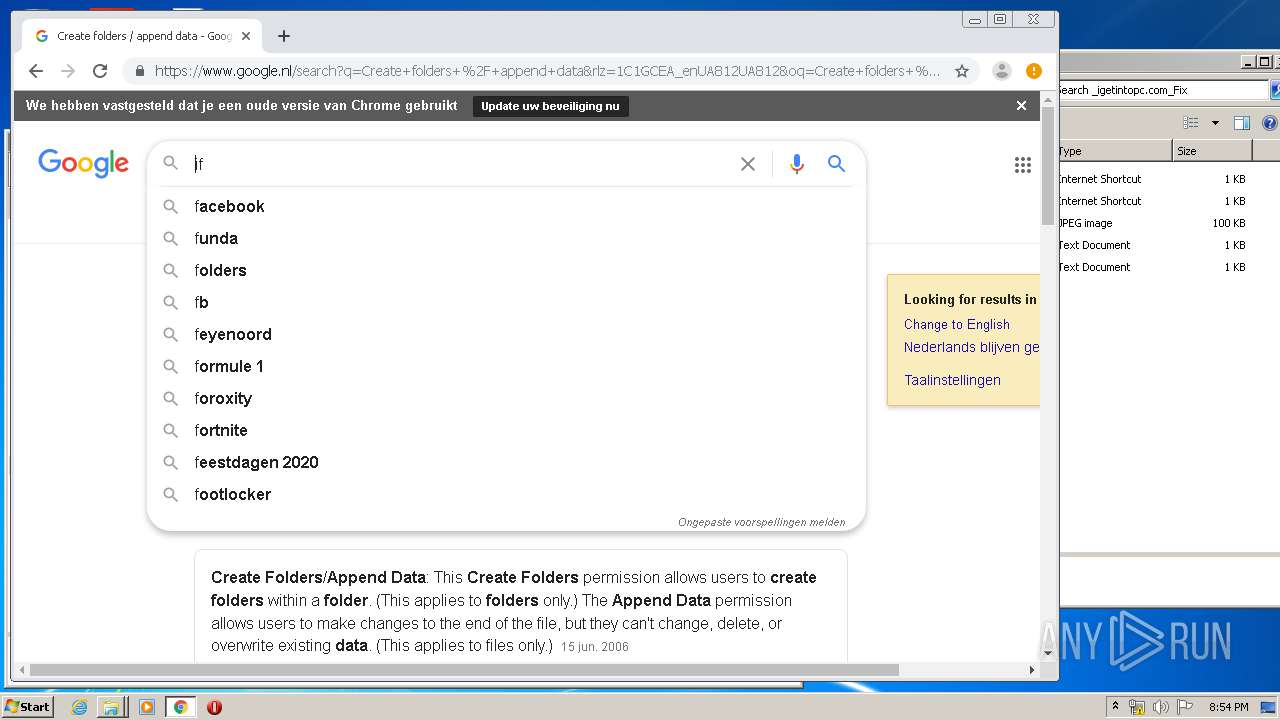This screenshot has width=1280, height=720.
Task: Dismiss the old Chrome version banner
Action: tap(1021, 105)
